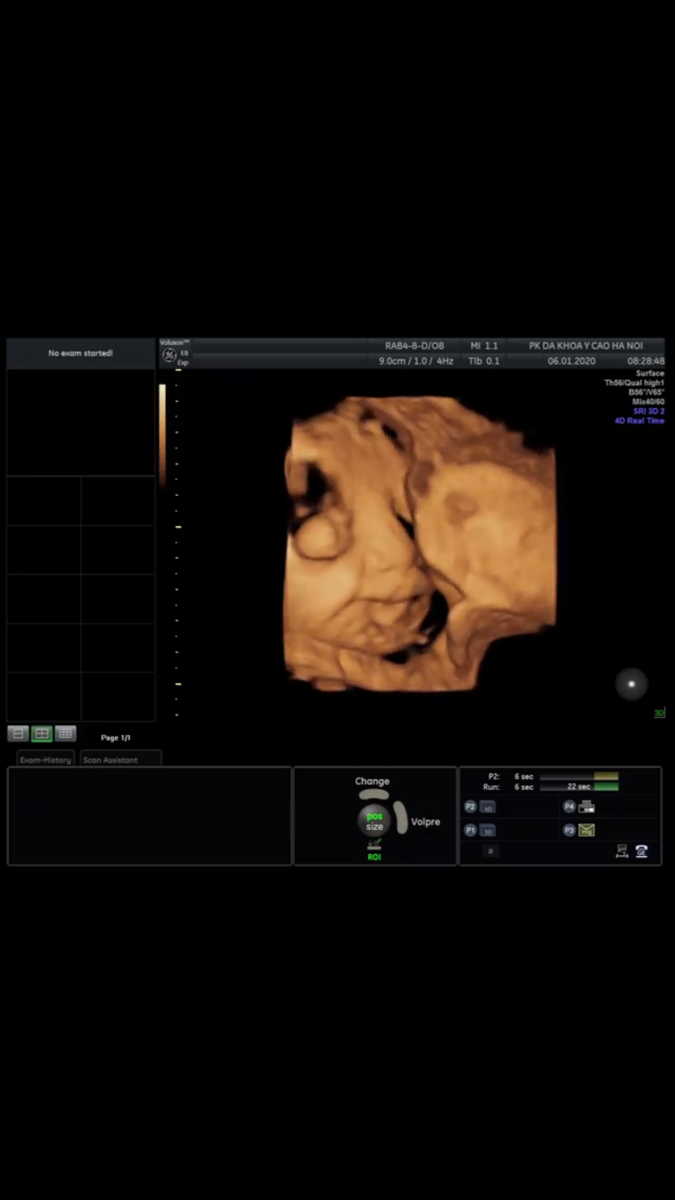Select the highlighted 2x2 grid layout icon
675x1200 pixels.
pos(42,734)
